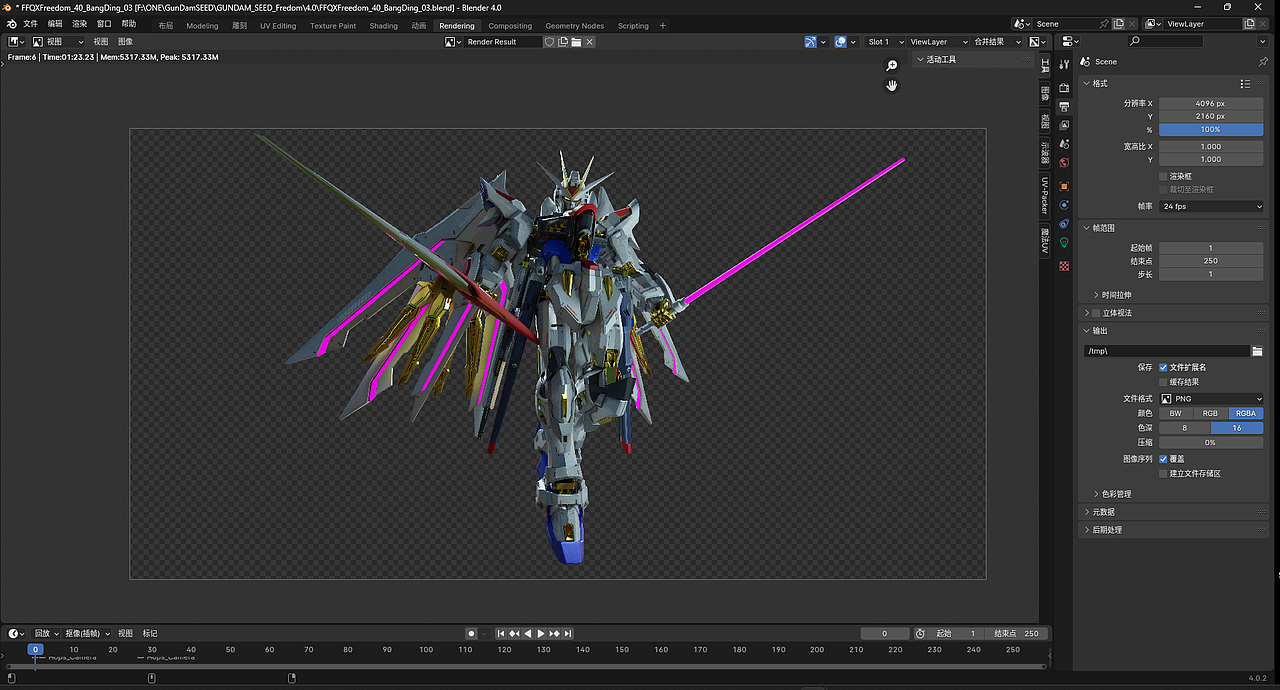Screen dimensions: 1280x690
Task: Open the PNG file format dropdown
Action: tap(1211, 399)
